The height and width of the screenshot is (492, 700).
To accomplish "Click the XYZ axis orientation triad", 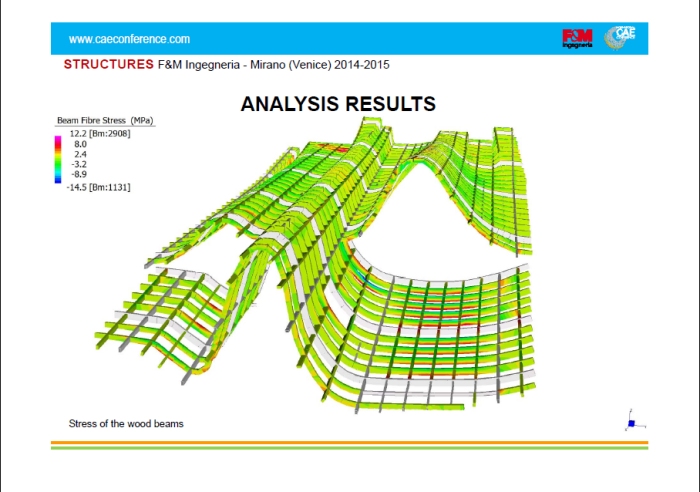I will (x=630, y=421).
